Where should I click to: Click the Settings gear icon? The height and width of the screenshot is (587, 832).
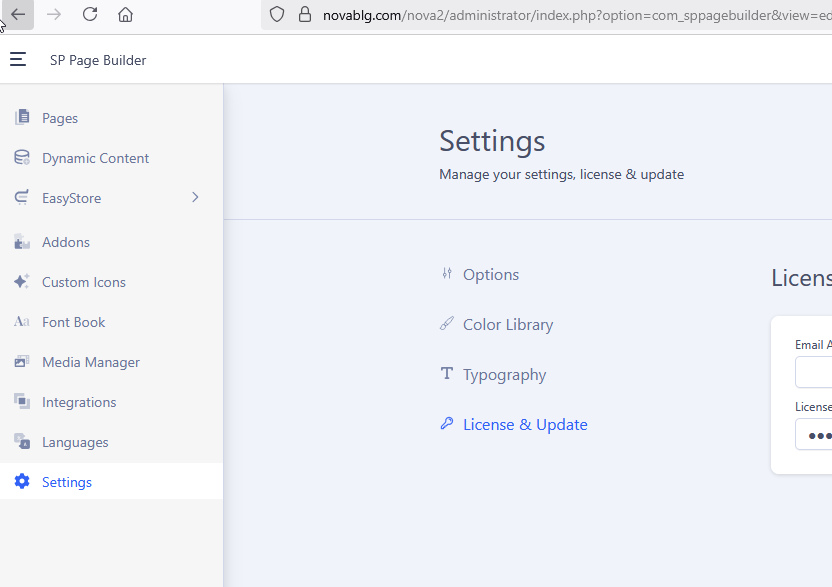[22, 482]
